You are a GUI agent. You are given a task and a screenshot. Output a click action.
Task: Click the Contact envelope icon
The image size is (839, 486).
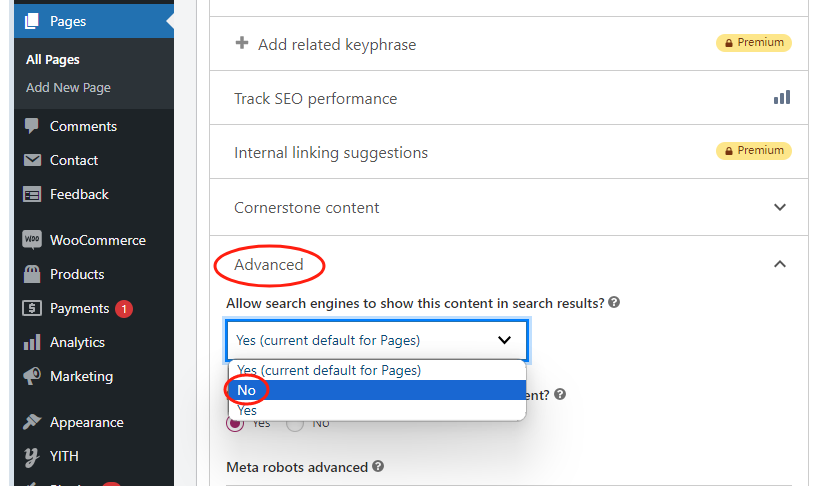[x=32, y=160]
